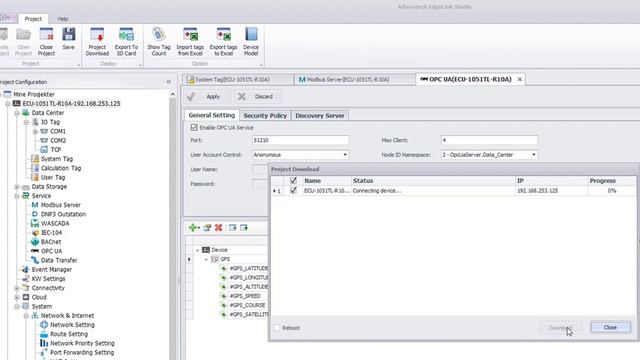
Task: Click the red delete tag icon
Action: 218,228
